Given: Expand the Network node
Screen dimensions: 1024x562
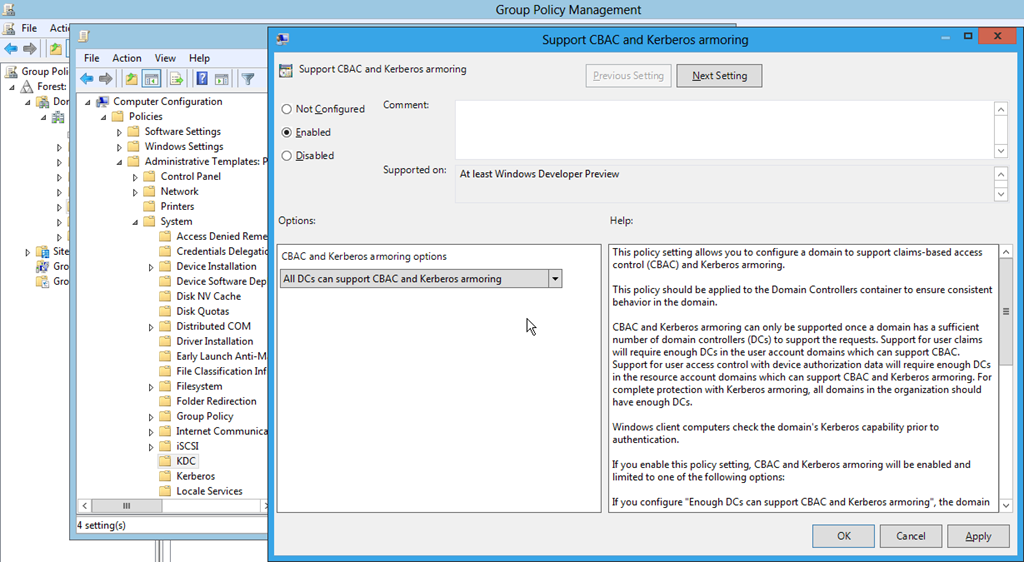Looking at the screenshot, I should (135, 192).
